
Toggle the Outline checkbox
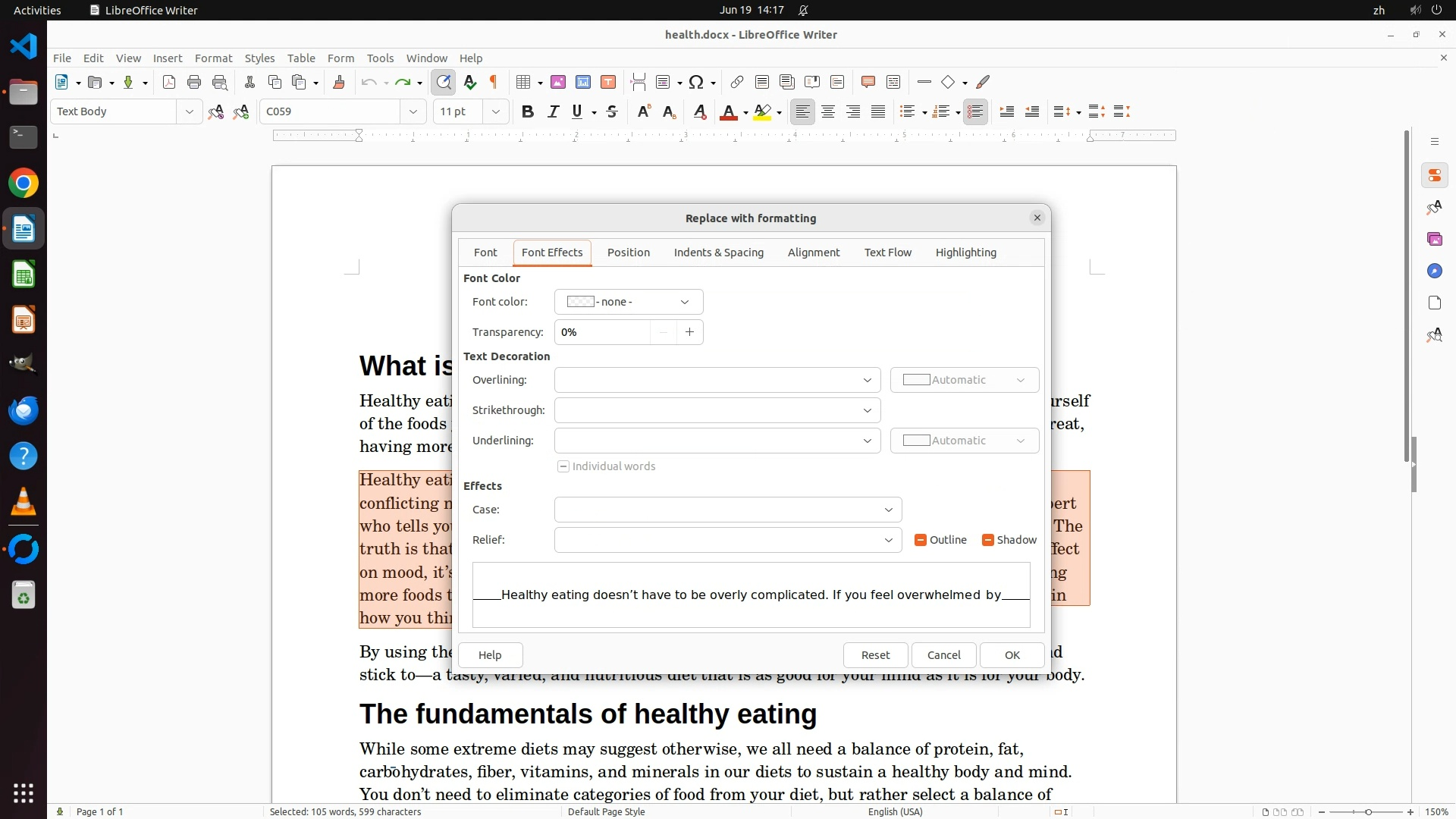(921, 540)
